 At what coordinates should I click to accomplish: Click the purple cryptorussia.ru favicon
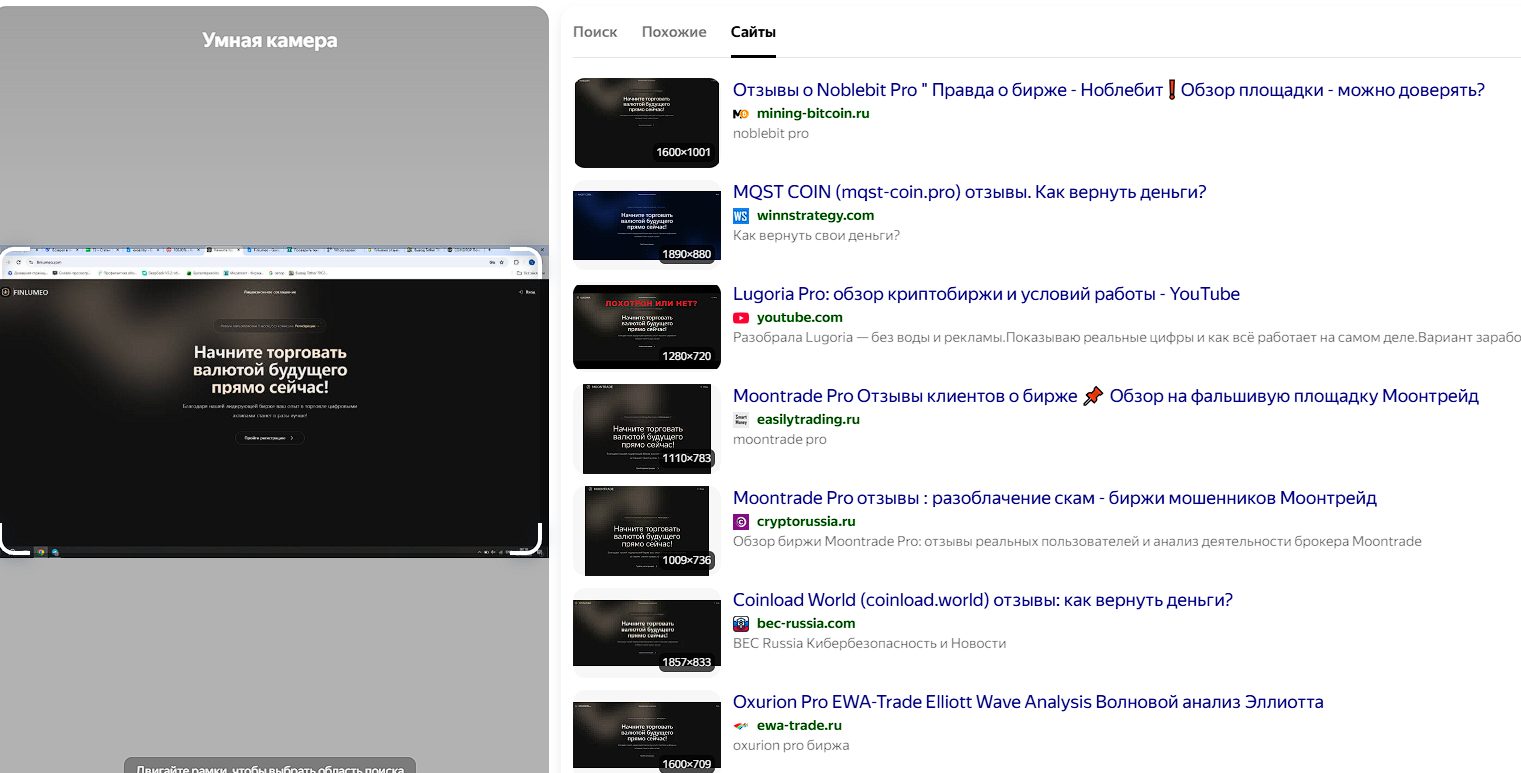coord(741,522)
